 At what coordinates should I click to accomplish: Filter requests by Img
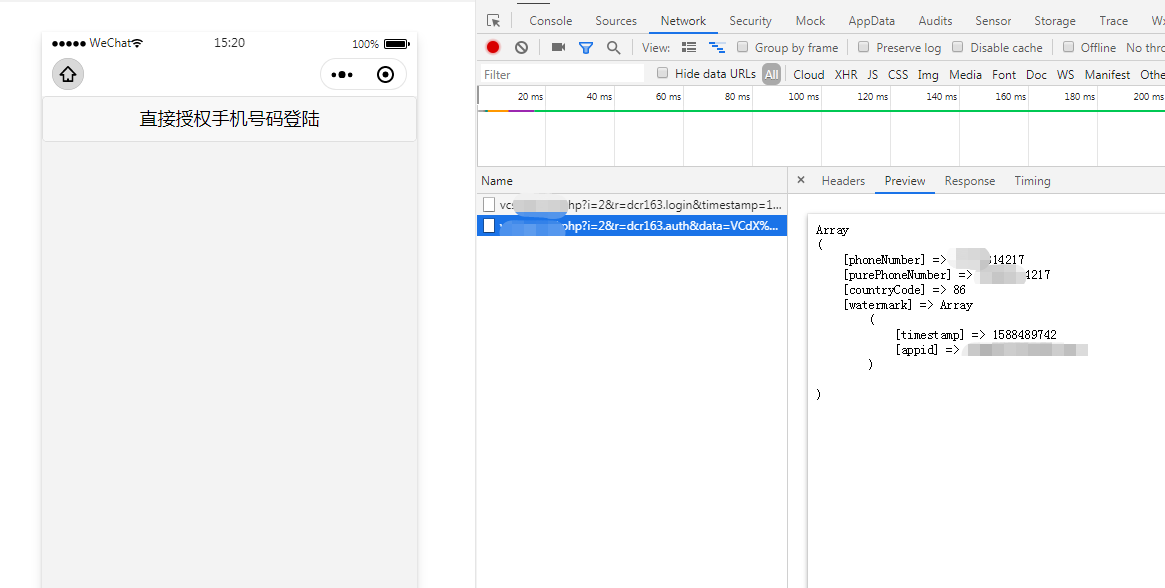(928, 74)
